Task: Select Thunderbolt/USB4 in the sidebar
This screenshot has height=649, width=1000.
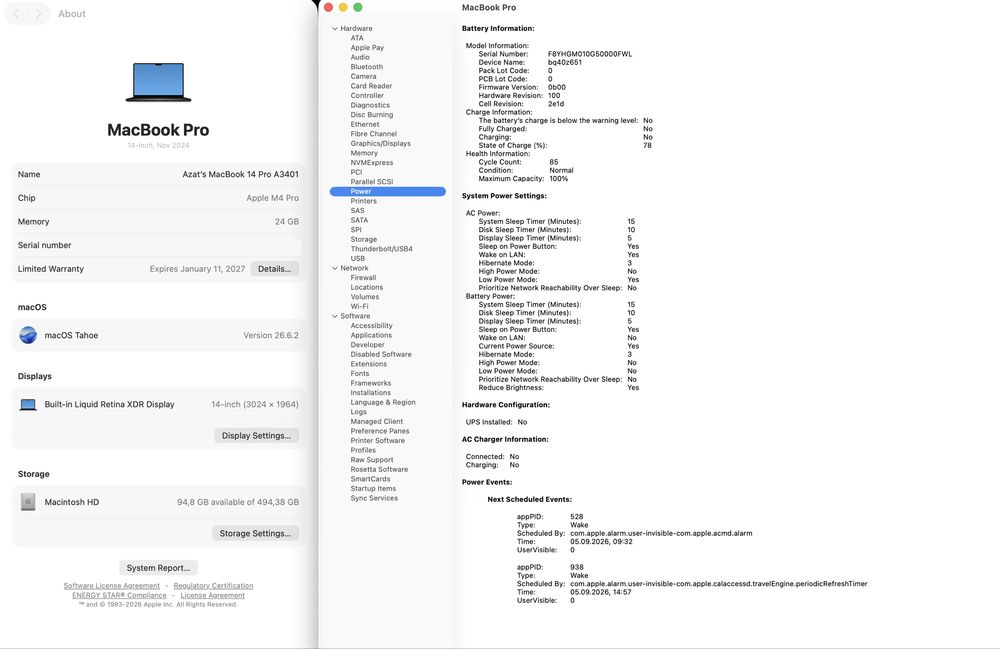Action: coord(381,249)
